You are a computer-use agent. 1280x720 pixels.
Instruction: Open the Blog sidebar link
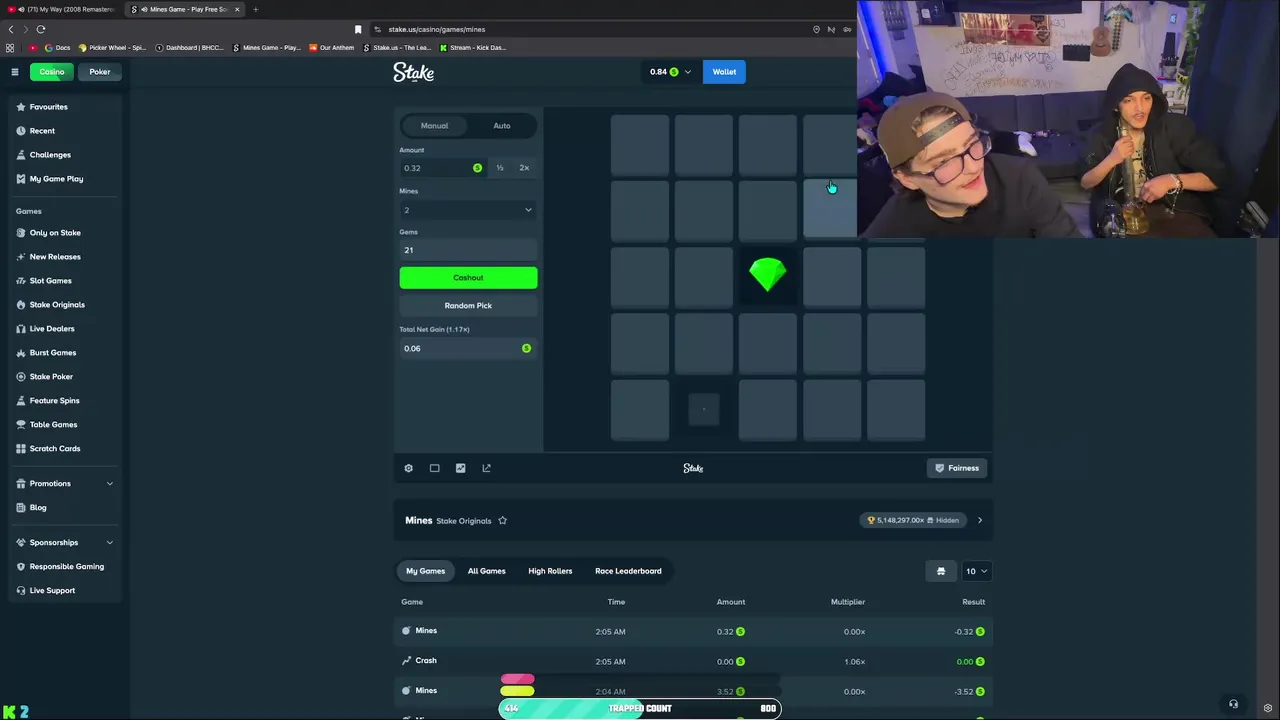click(x=38, y=508)
